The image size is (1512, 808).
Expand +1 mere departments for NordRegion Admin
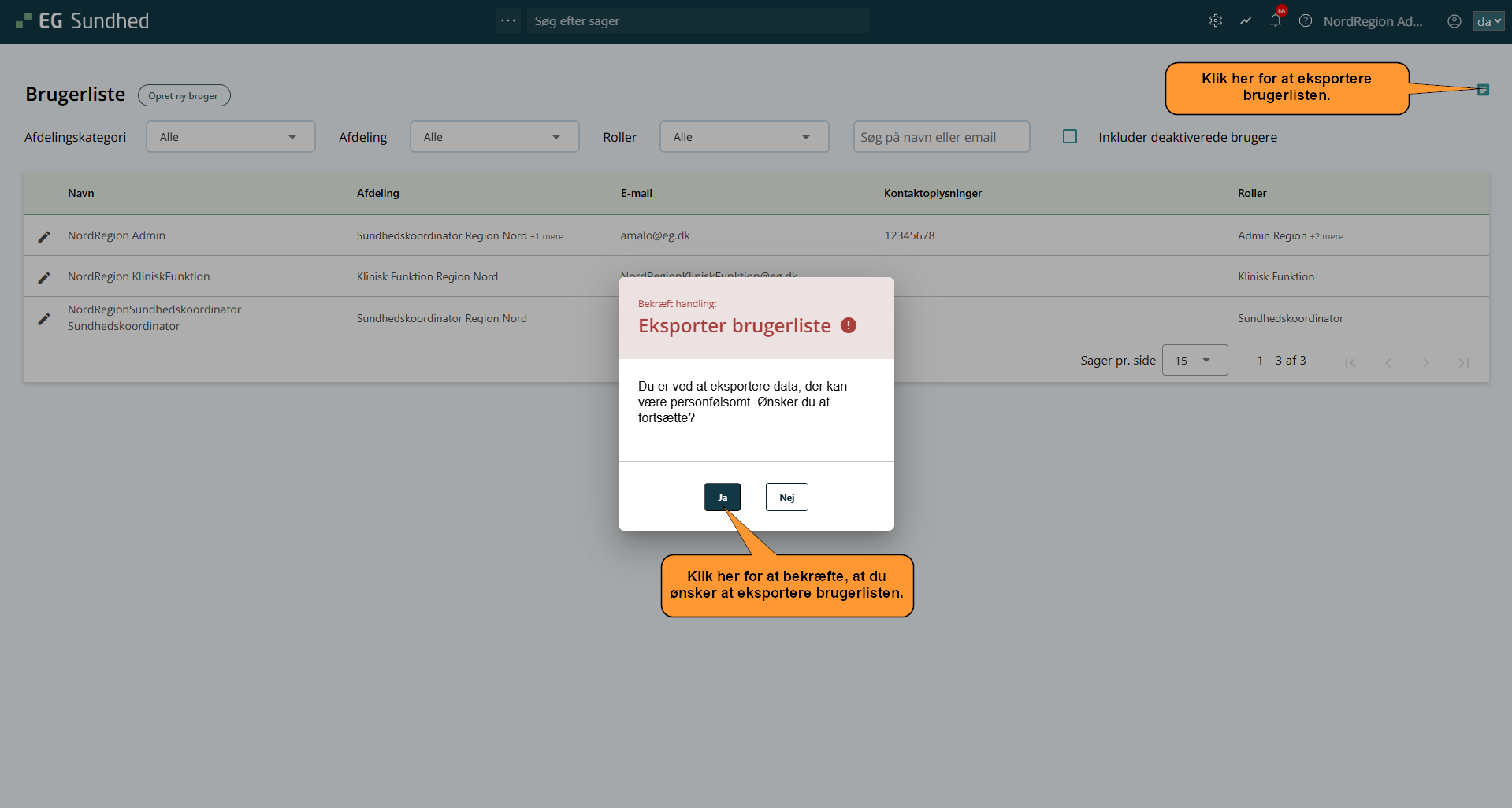coord(547,236)
